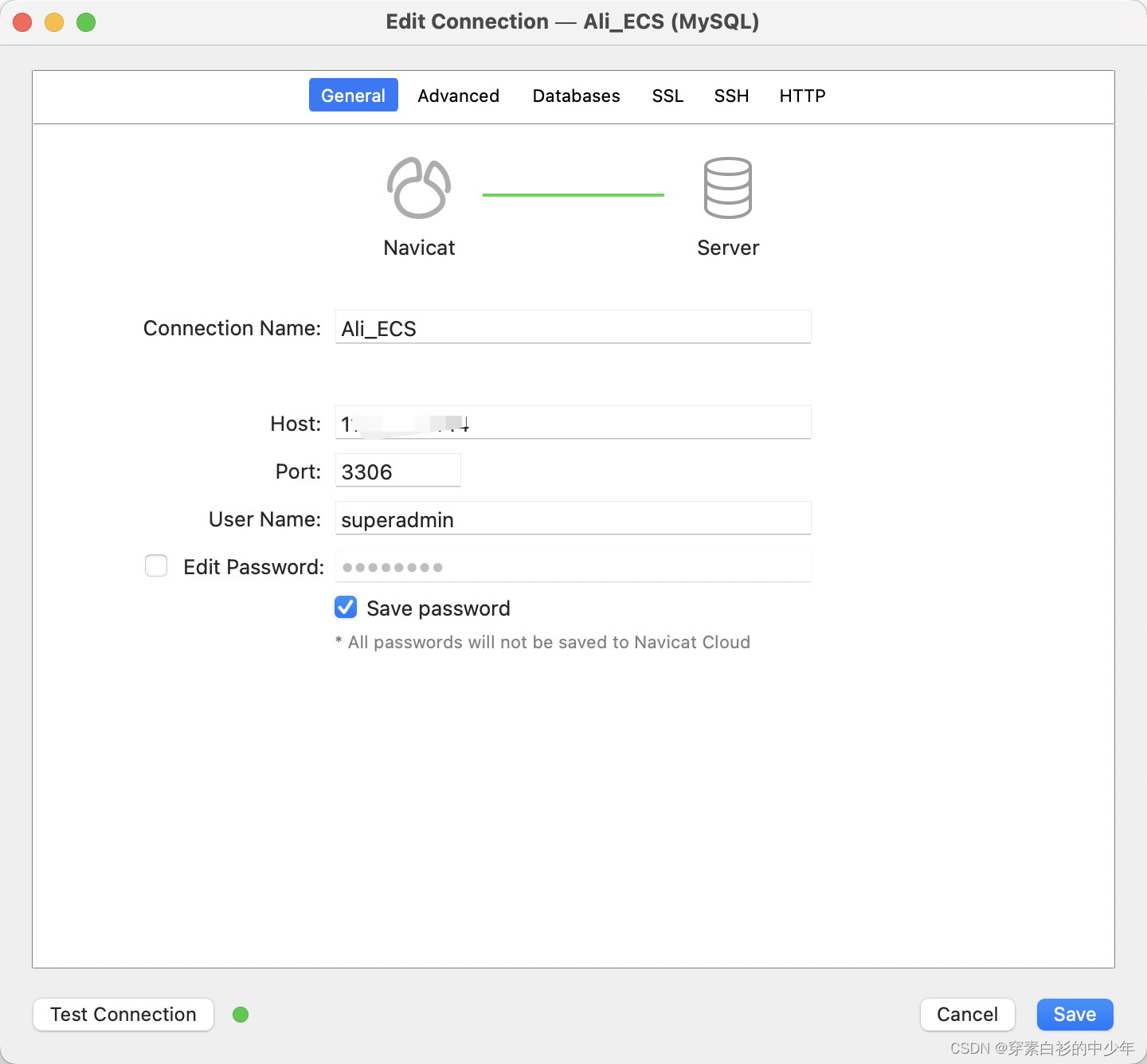Click the Navicat logo icon
Image resolution: width=1147 pixels, height=1064 pixels.
click(419, 188)
